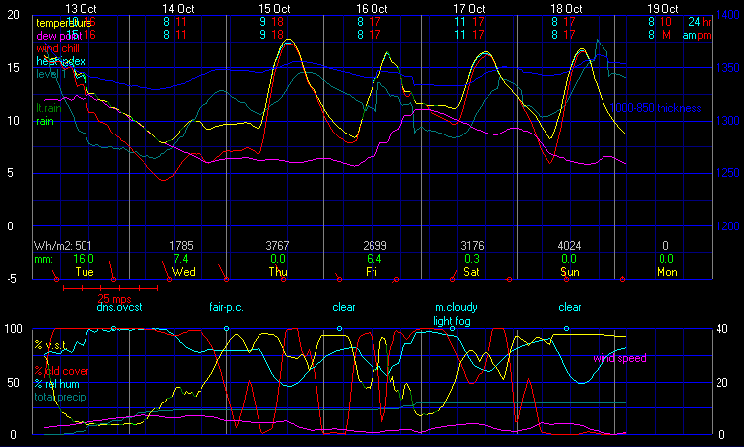Screen dimensions: 744x447
Task: Click the 1785 Wh/m2 value
Action: 181,246
